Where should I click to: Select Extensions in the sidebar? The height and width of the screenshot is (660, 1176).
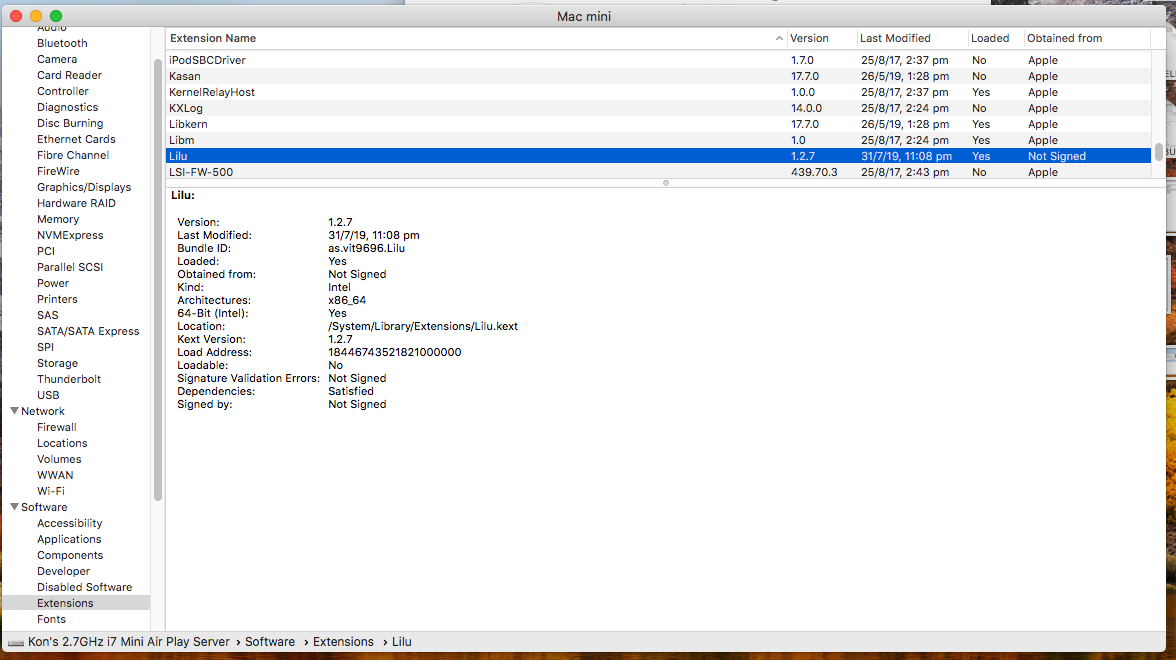click(x=65, y=603)
